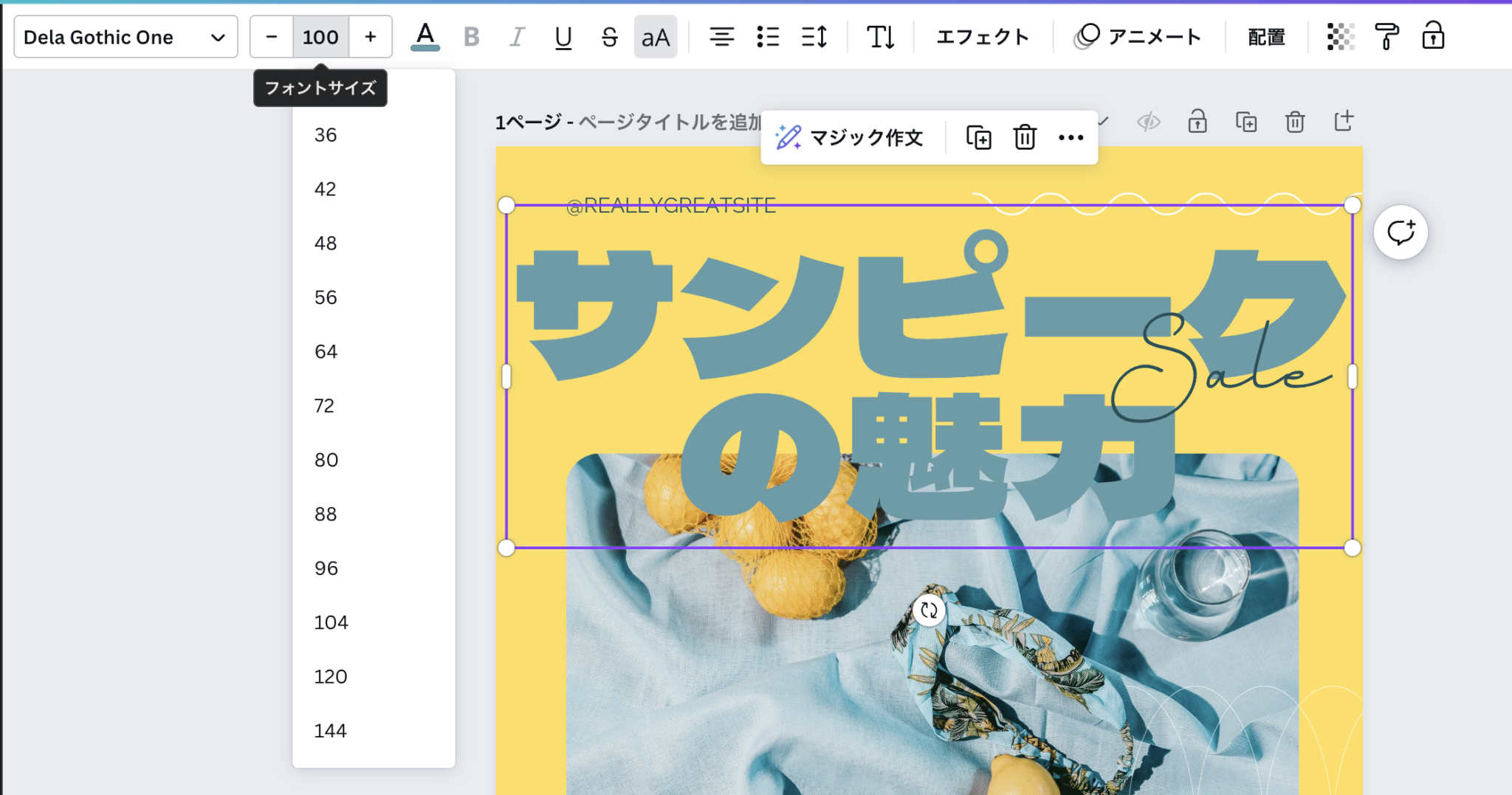Select the copy style paint roller tool
This screenshot has height=795, width=1512.
pyautogui.click(x=1387, y=36)
